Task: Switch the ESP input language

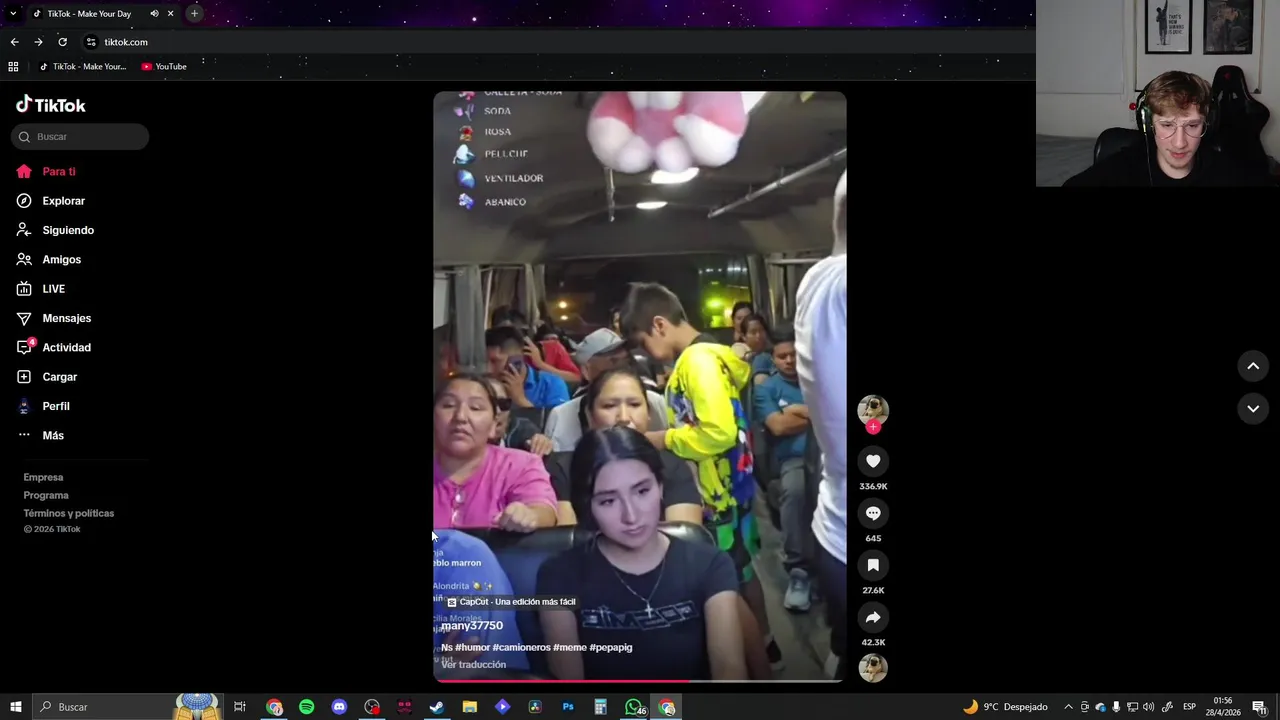Action: (1190, 707)
